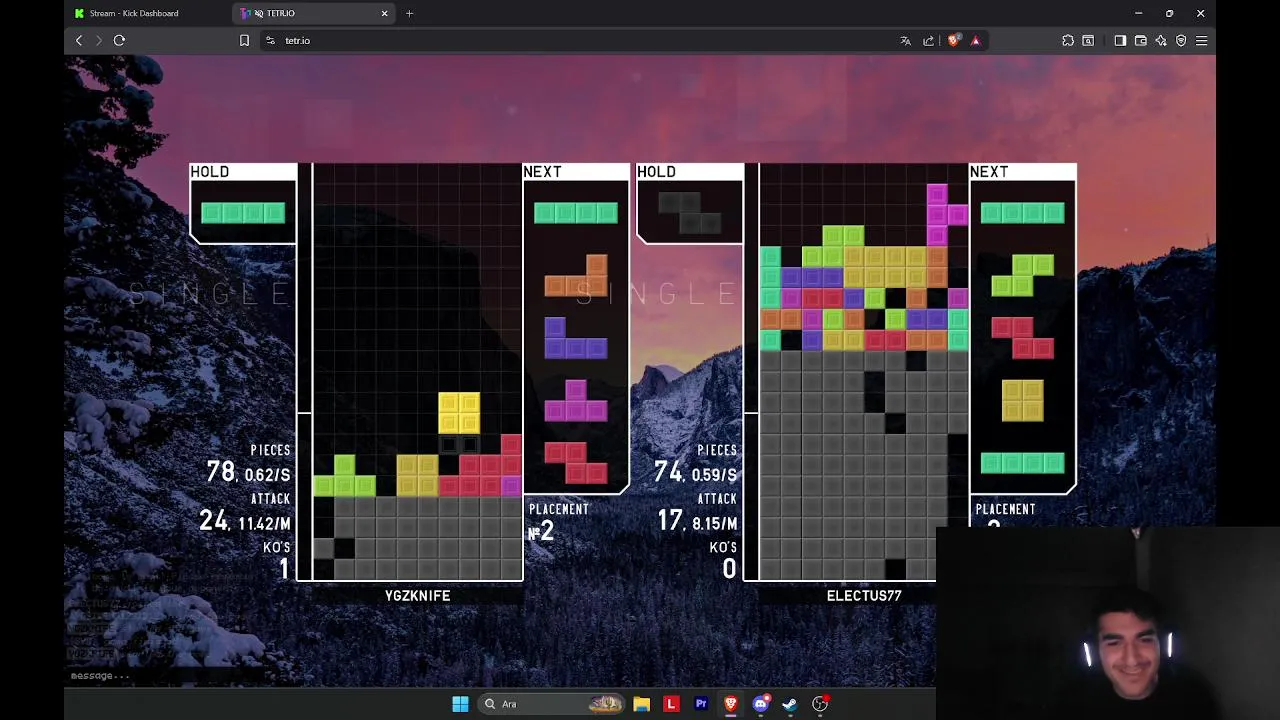Open the Brave Wallet icon
The width and height of the screenshot is (1280, 720).
pyautogui.click(x=1140, y=40)
